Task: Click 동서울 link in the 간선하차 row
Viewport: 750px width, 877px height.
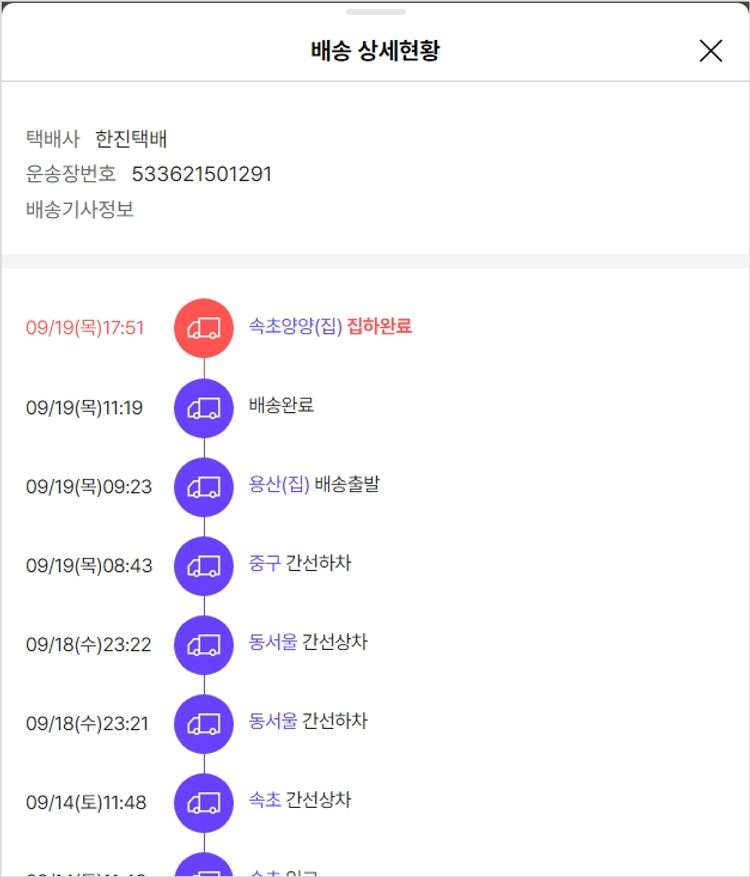Action: tap(273, 722)
